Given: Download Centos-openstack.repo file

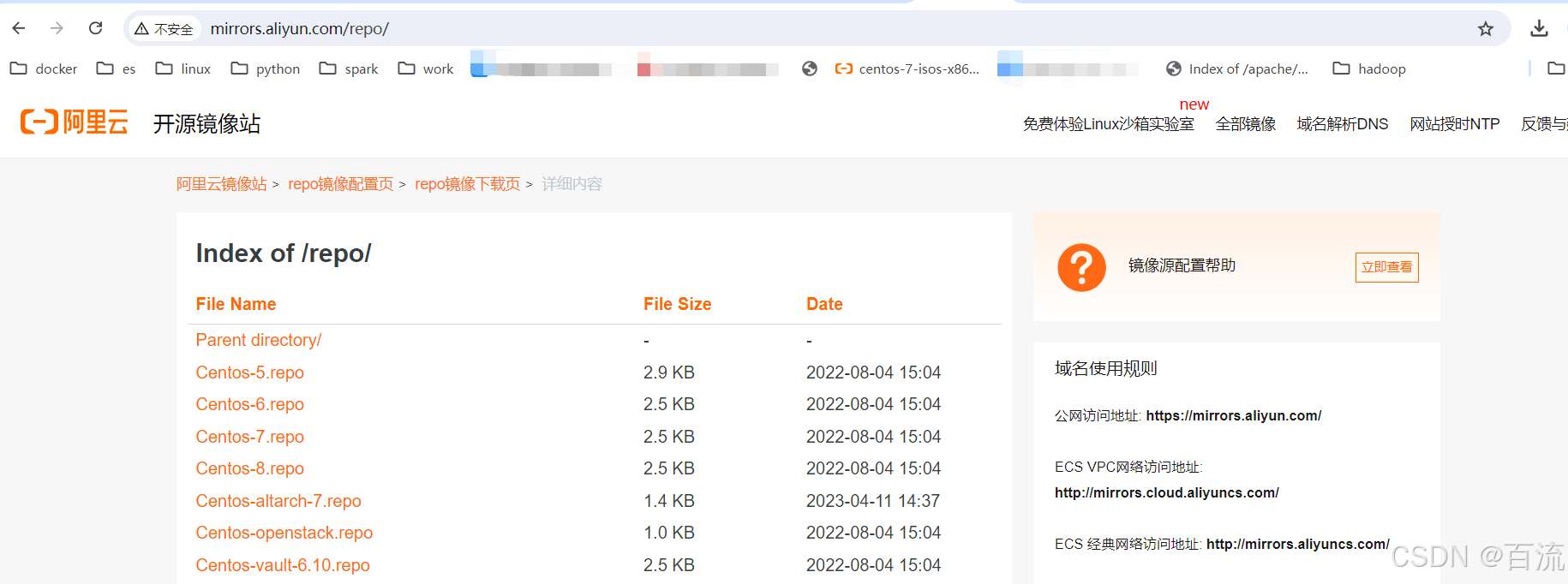Looking at the screenshot, I should [284, 533].
